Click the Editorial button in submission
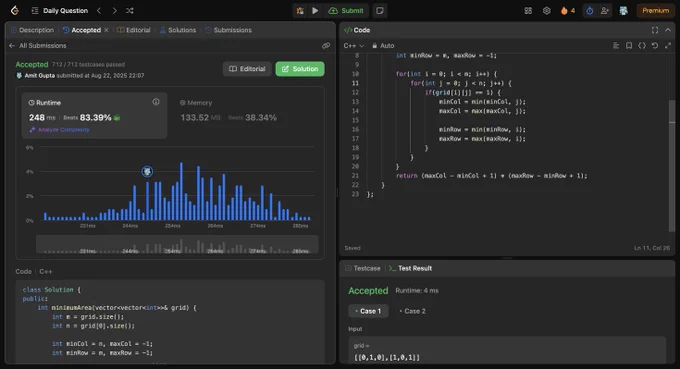 coord(247,69)
